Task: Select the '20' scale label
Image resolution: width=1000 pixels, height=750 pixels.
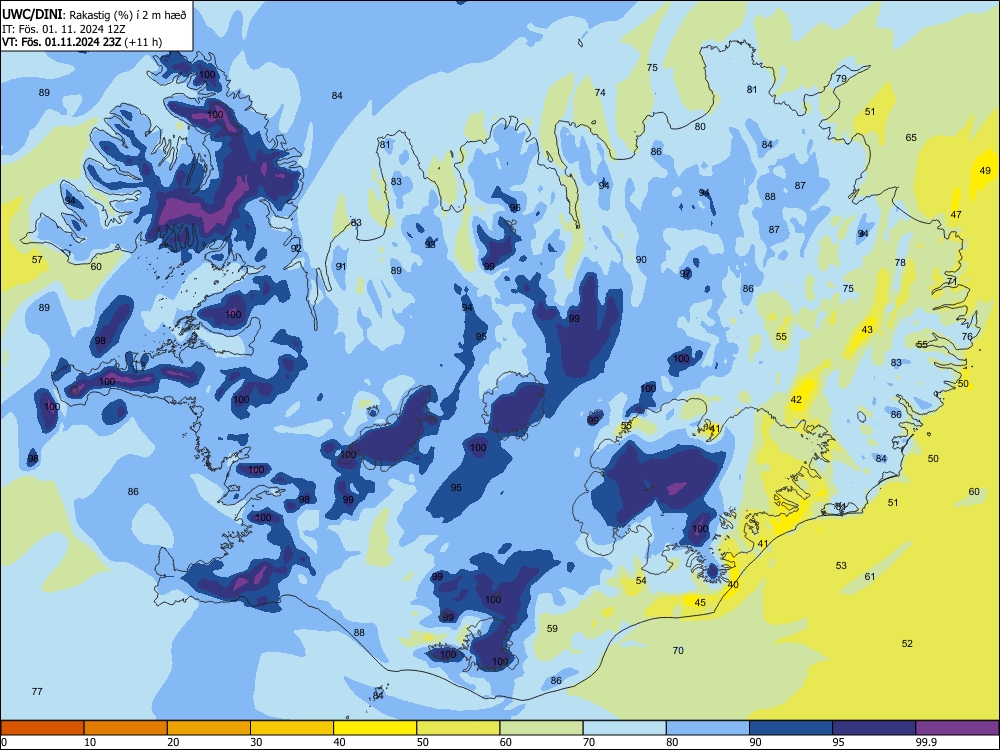Action: click(x=173, y=742)
